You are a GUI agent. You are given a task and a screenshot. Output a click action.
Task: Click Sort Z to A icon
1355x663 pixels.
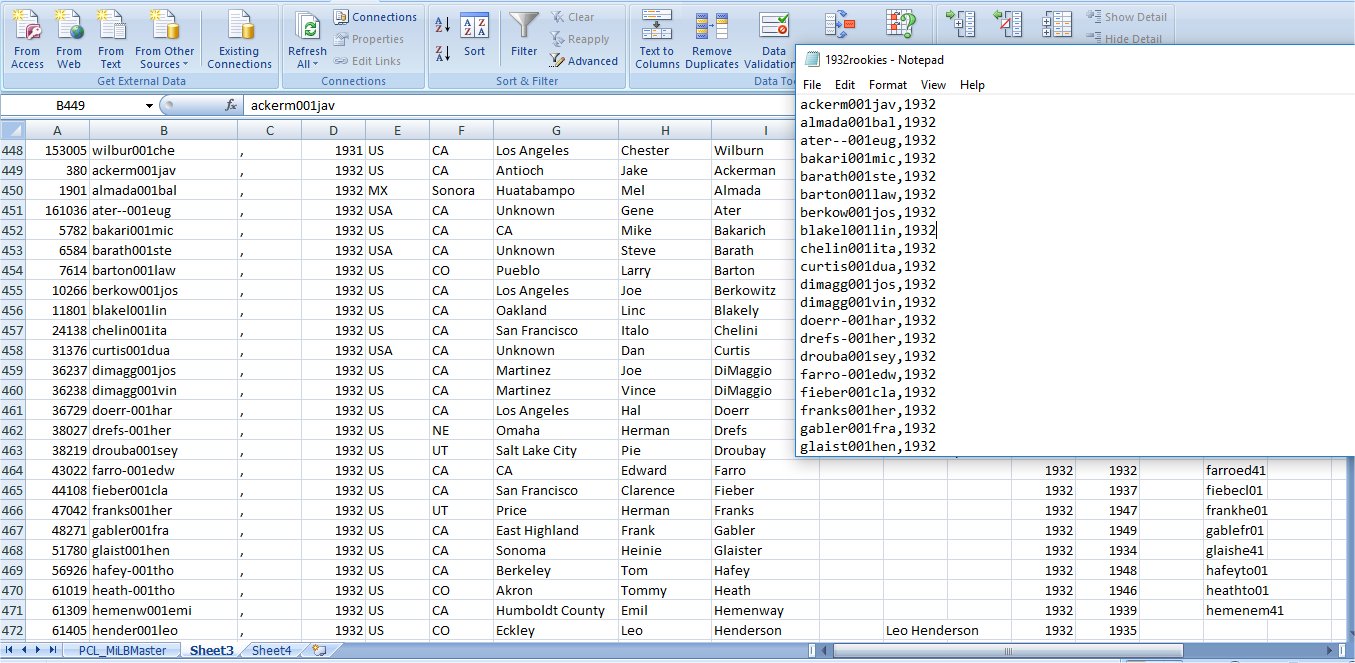[443, 55]
